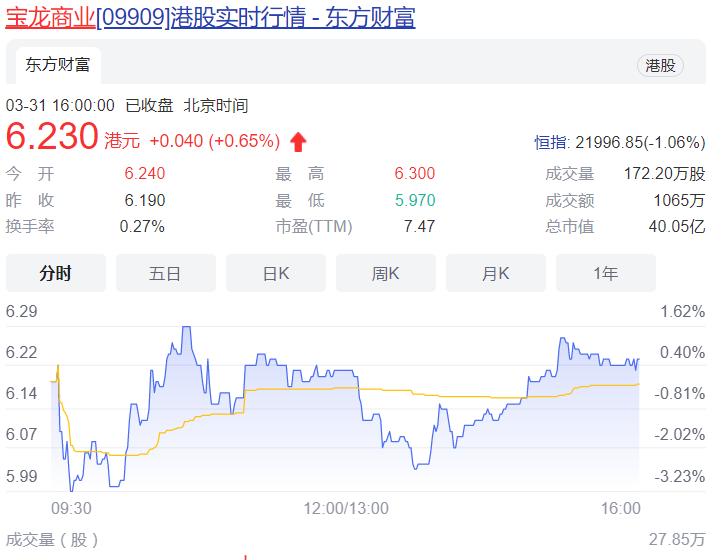Click the 总市值 value 40.05亿
Screen dimensions: 724x560
(x=677, y=226)
